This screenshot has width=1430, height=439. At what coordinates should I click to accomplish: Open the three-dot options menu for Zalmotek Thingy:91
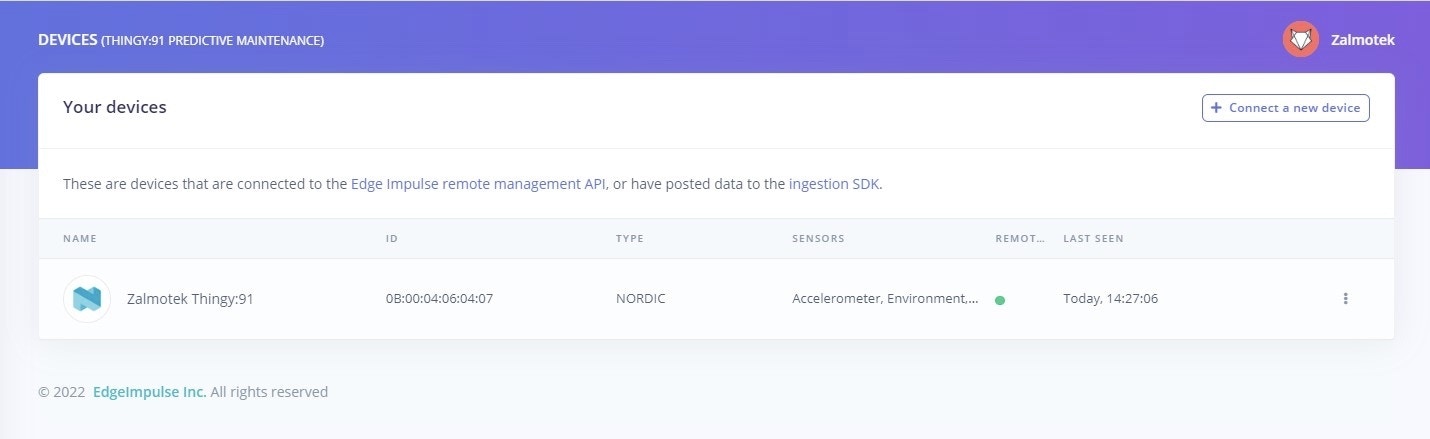pos(1345,298)
